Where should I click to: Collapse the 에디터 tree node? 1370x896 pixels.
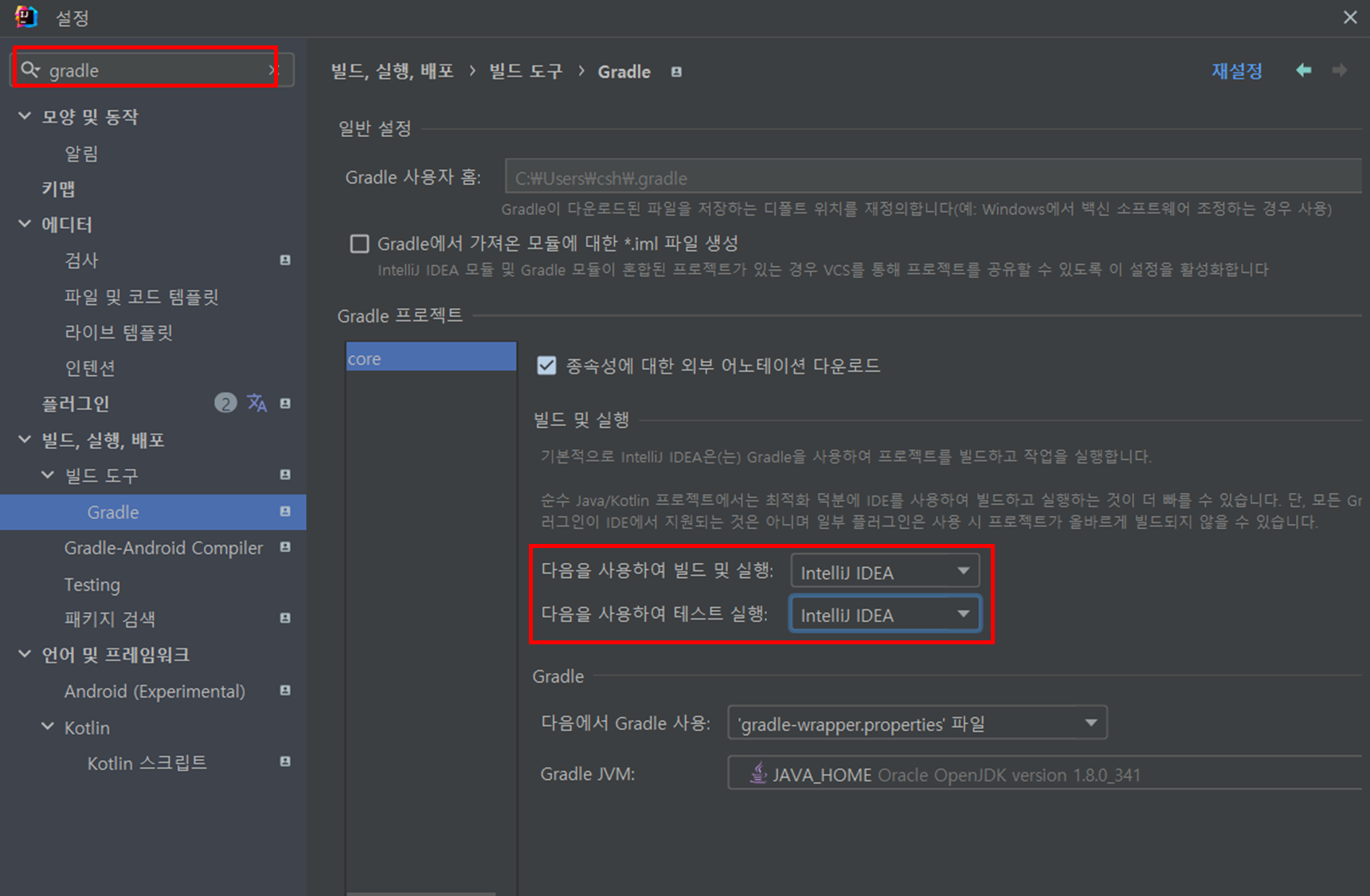(x=25, y=224)
